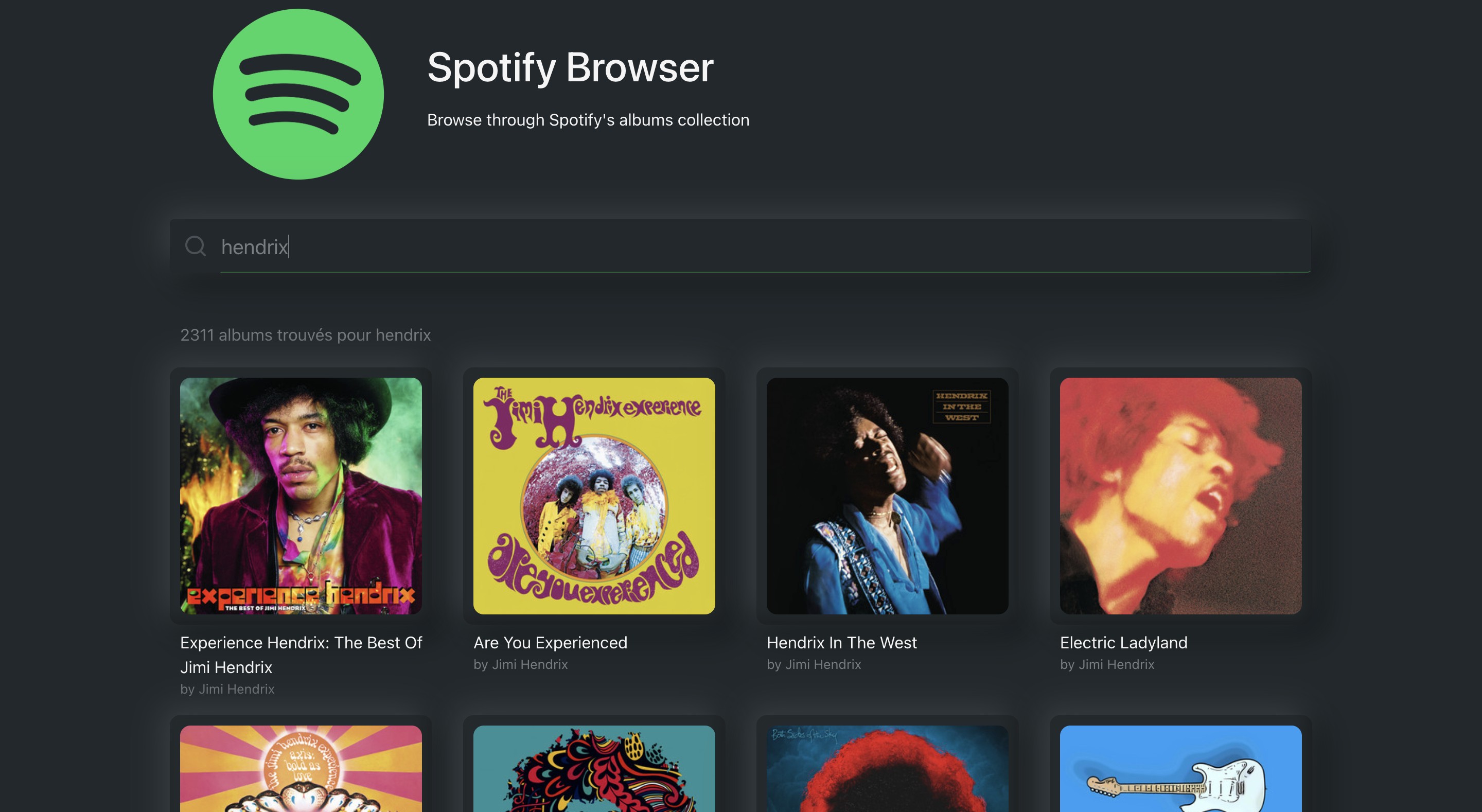The width and height of the screenshot is (1482, 812).
Task: Click the magnifying glass search icon
Action: pyautogui.click(x=196, y=246)
